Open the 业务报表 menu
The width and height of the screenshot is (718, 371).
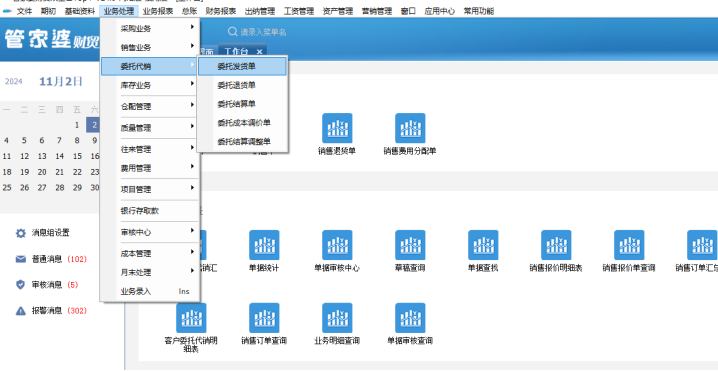pos(158,11)
